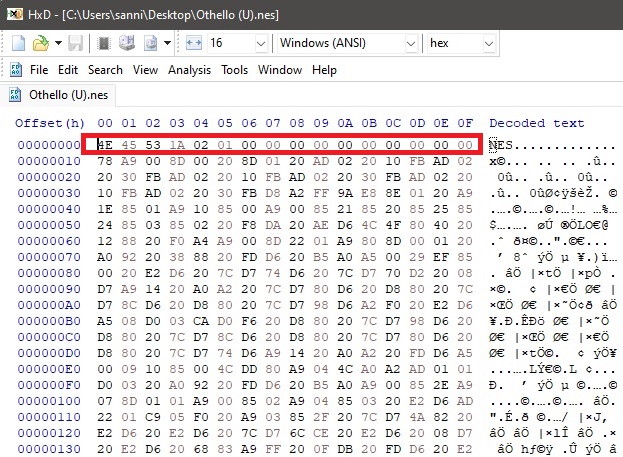
Task: Click byte EF in row 00000070
Action: [x=441, y=257]
